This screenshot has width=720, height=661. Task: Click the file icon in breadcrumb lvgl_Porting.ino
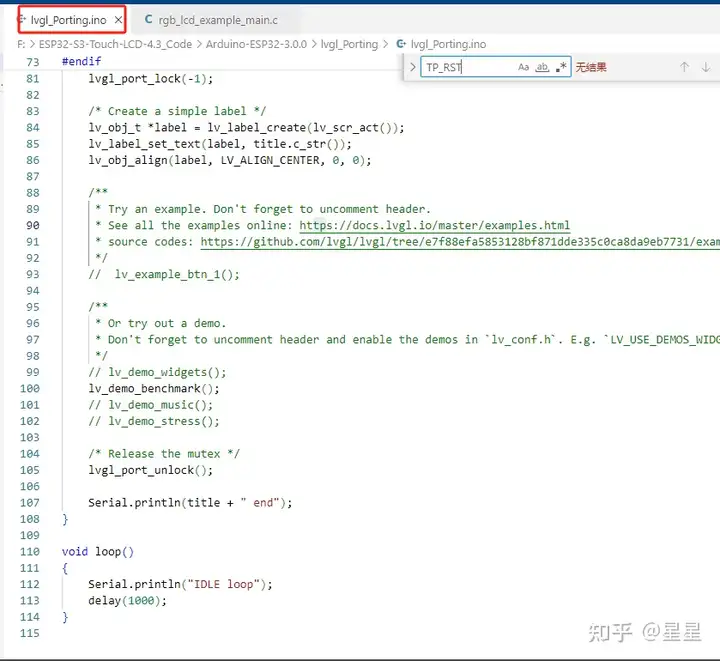[401, 44]
